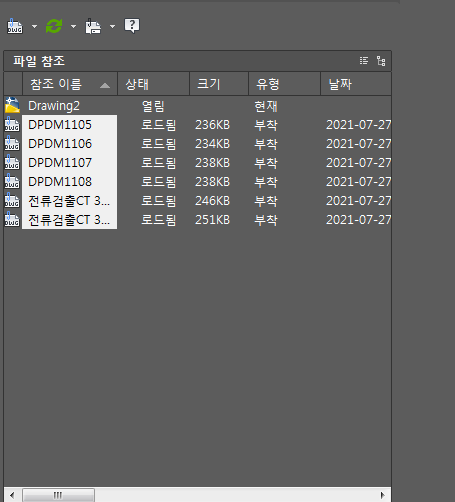Click the Attach DWG icon

click(x=15, y=26)
